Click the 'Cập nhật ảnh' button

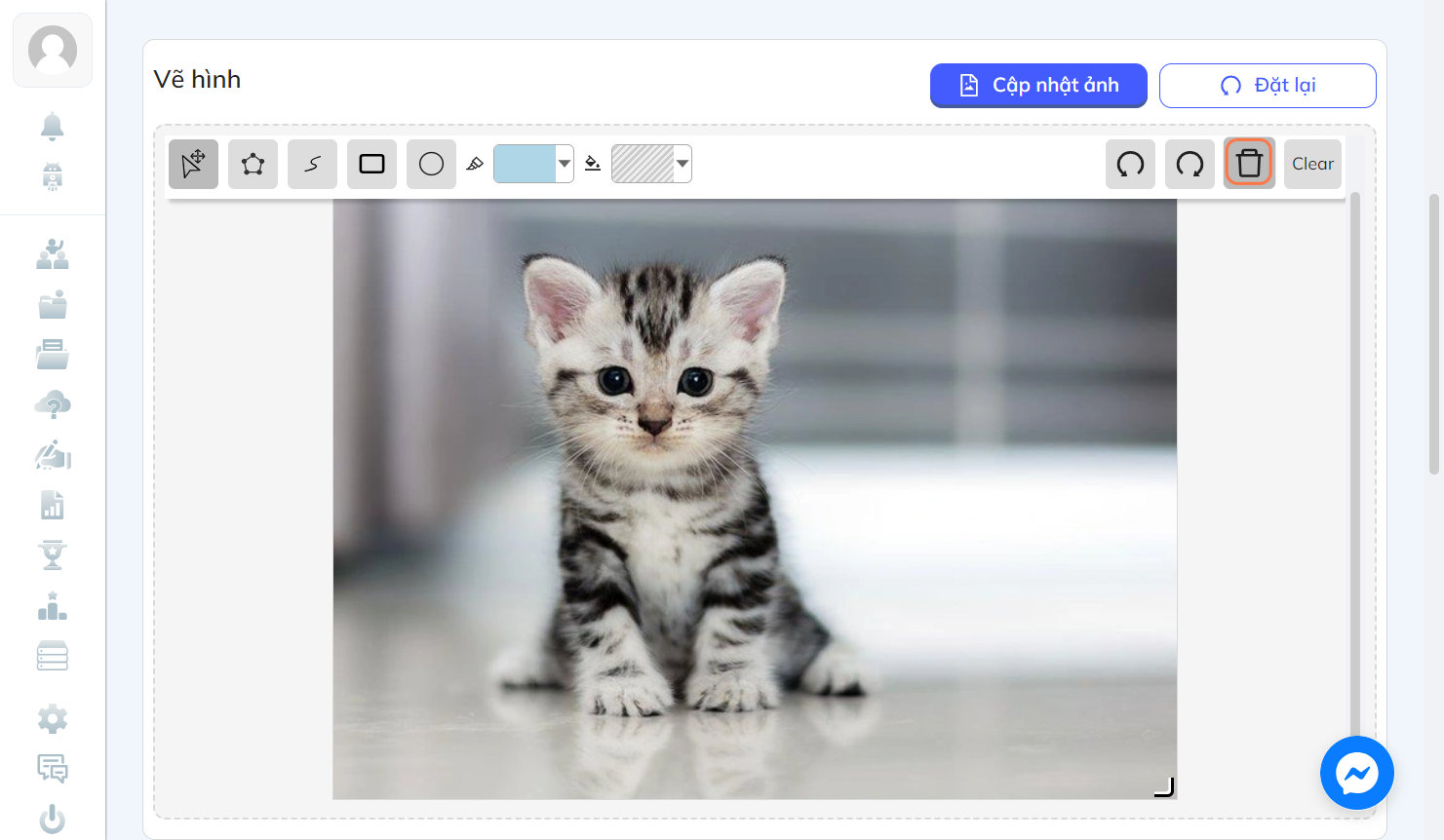point(1038,86)
